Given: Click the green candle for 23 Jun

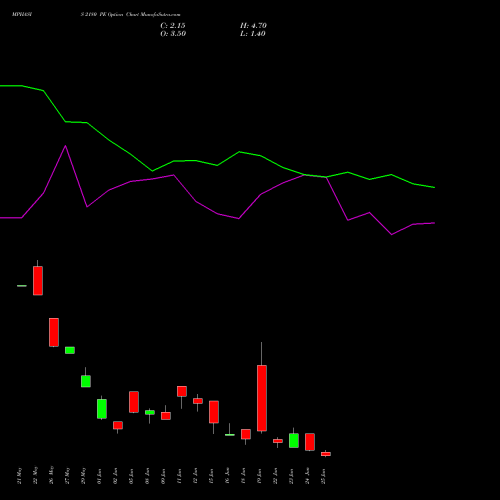Looking at the screenshot, I should click(294, 440).
